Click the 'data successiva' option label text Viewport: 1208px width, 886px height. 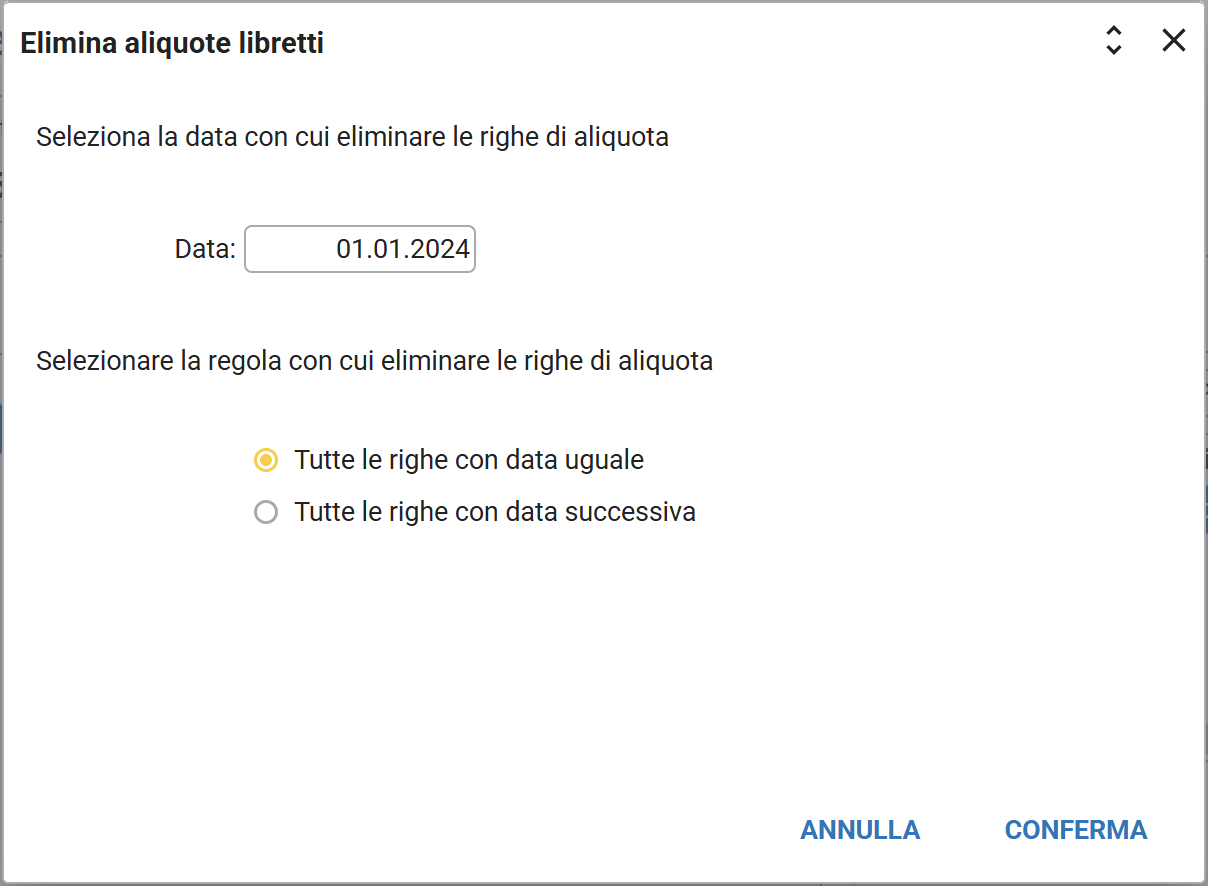pos(495,513)
